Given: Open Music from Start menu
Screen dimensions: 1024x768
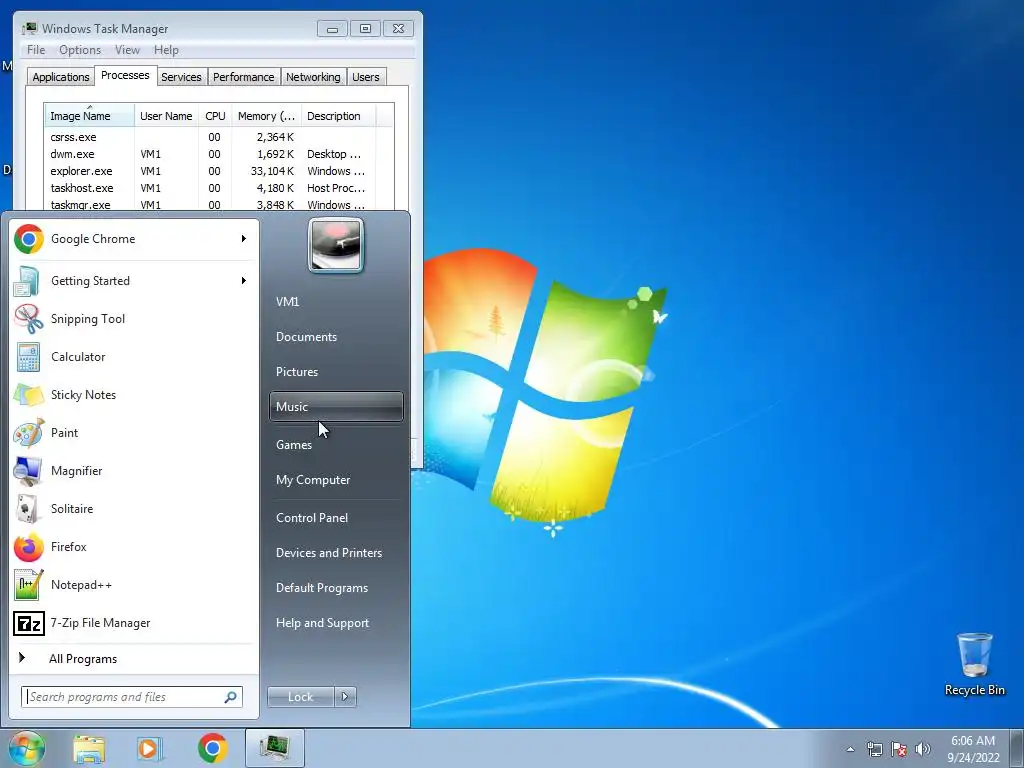Looking at the screenshot, I should click(336, 407).
